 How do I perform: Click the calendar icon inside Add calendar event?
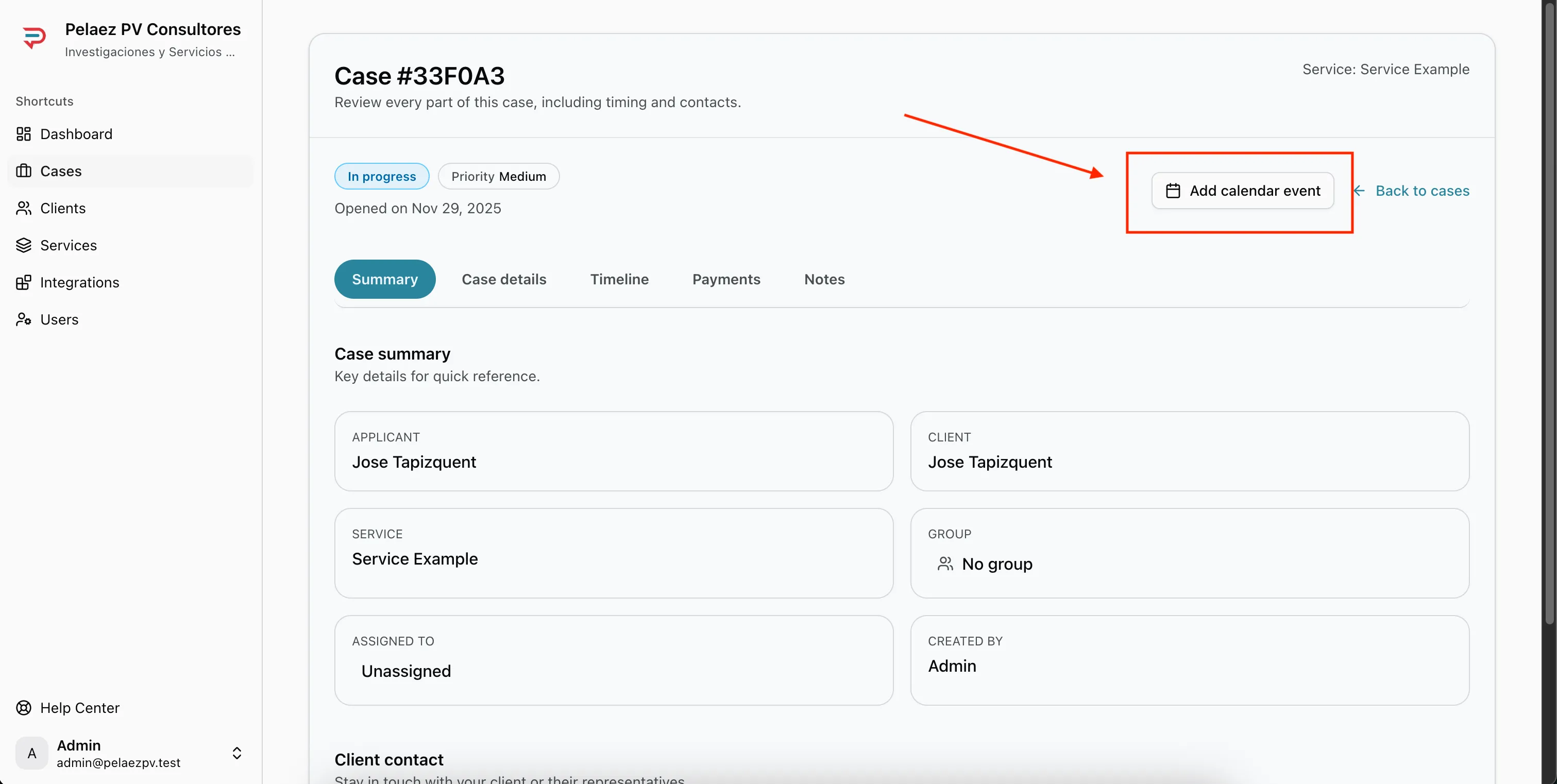[1173, 191]
